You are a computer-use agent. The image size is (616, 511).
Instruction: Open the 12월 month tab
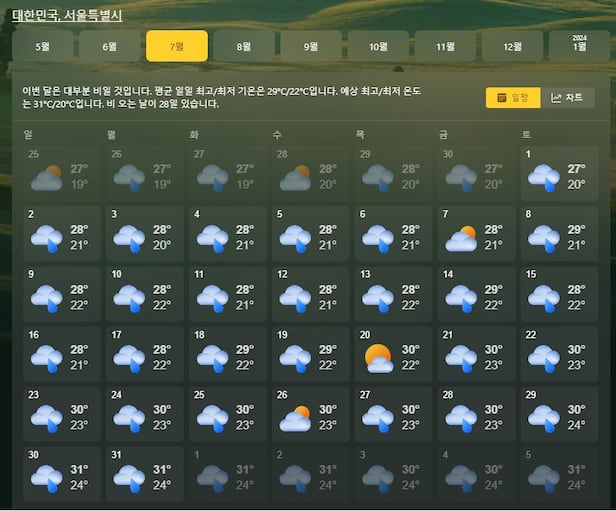pyautogui.click(x=512, y=46)
